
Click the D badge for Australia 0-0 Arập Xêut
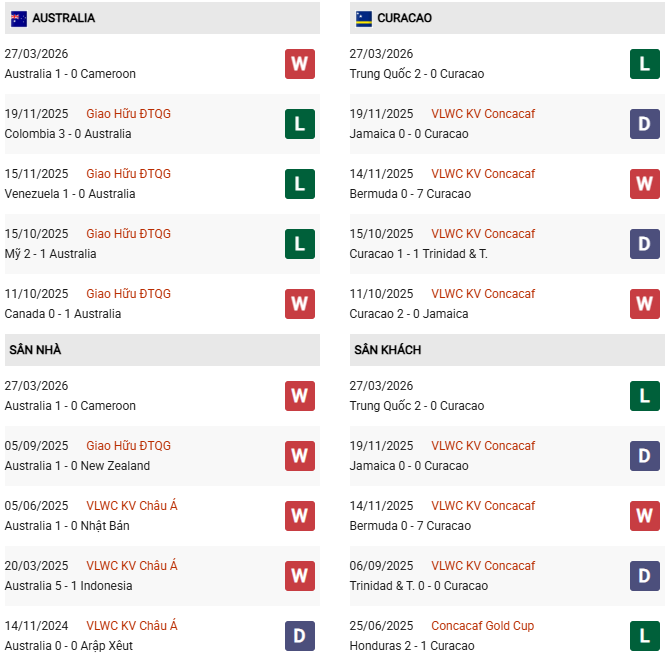click(x=300, y=636)
